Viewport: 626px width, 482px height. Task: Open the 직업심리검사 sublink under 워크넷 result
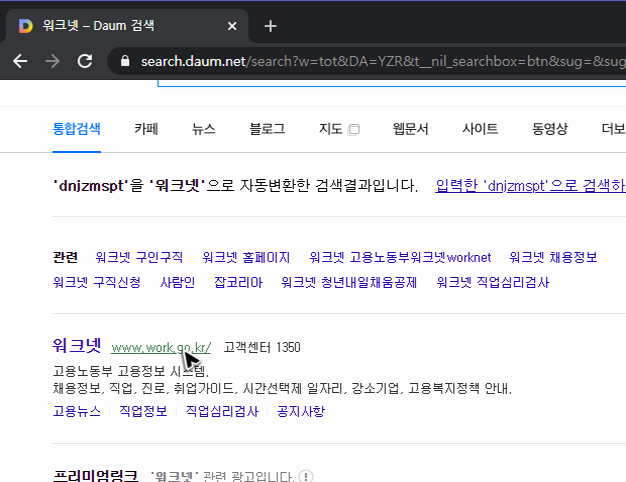click(222, 411)
